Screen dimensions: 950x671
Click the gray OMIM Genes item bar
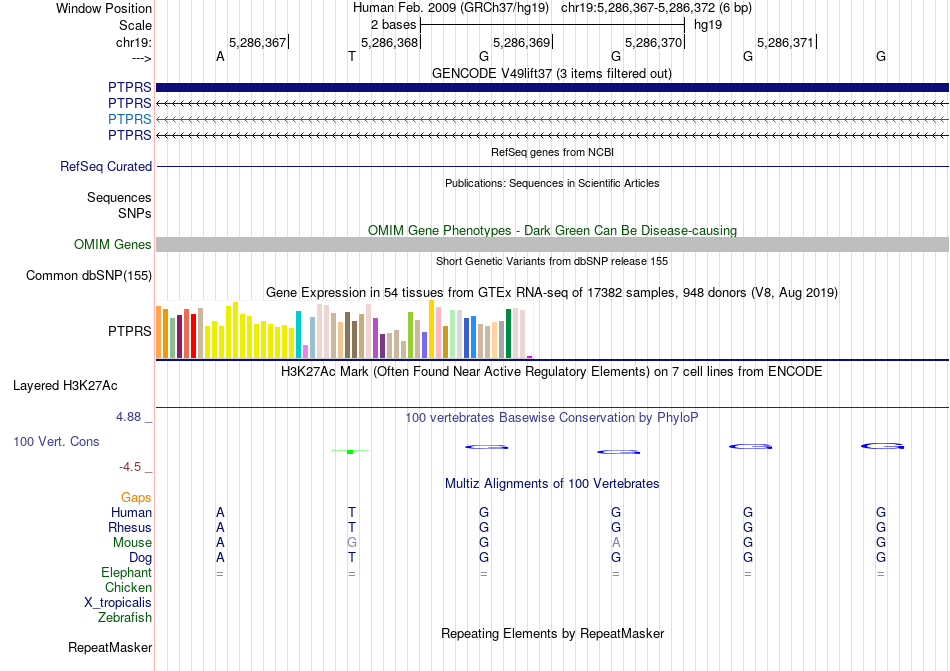click(x=552, y=245)
